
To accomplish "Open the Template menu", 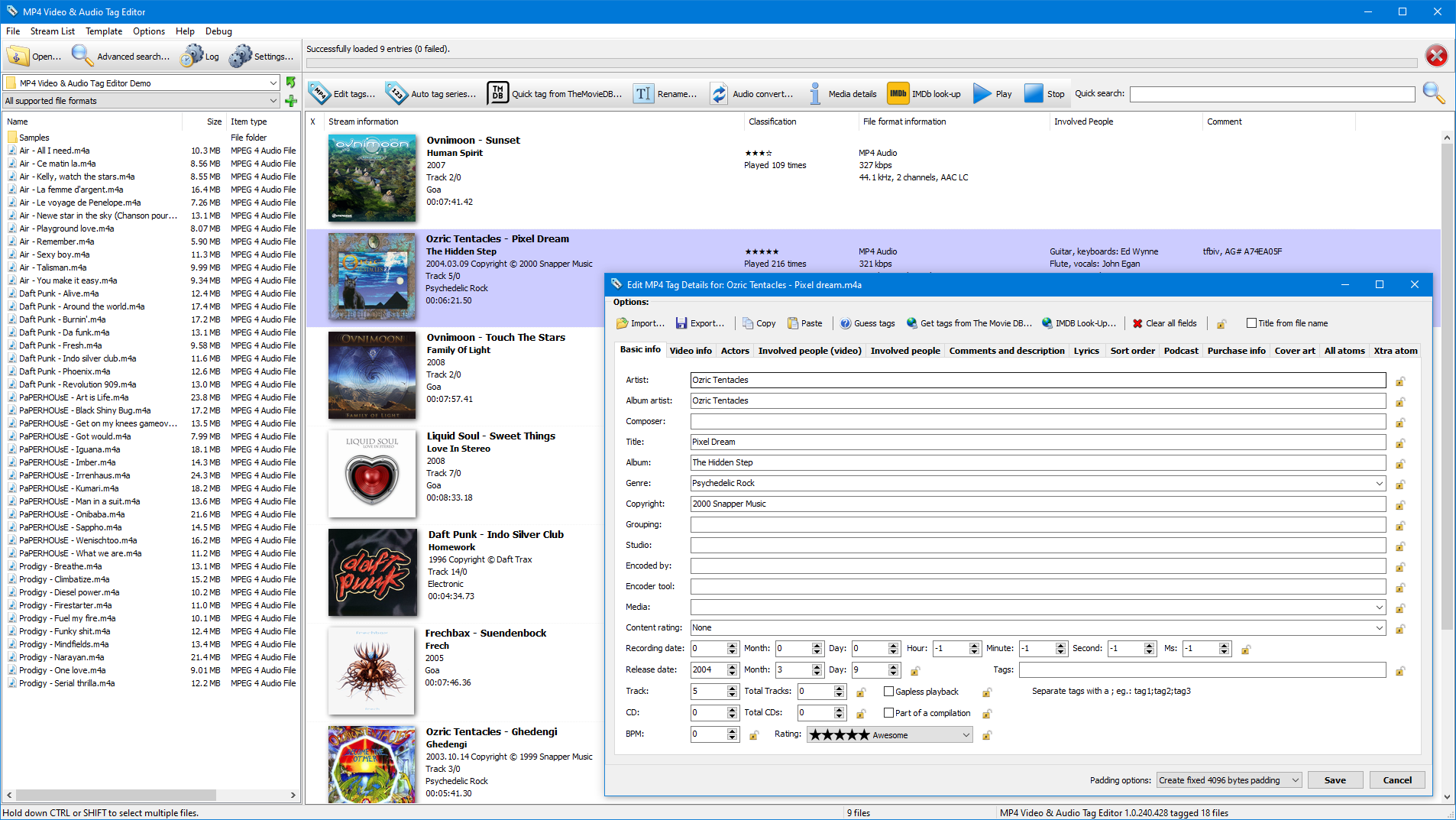I will [104, 31].
